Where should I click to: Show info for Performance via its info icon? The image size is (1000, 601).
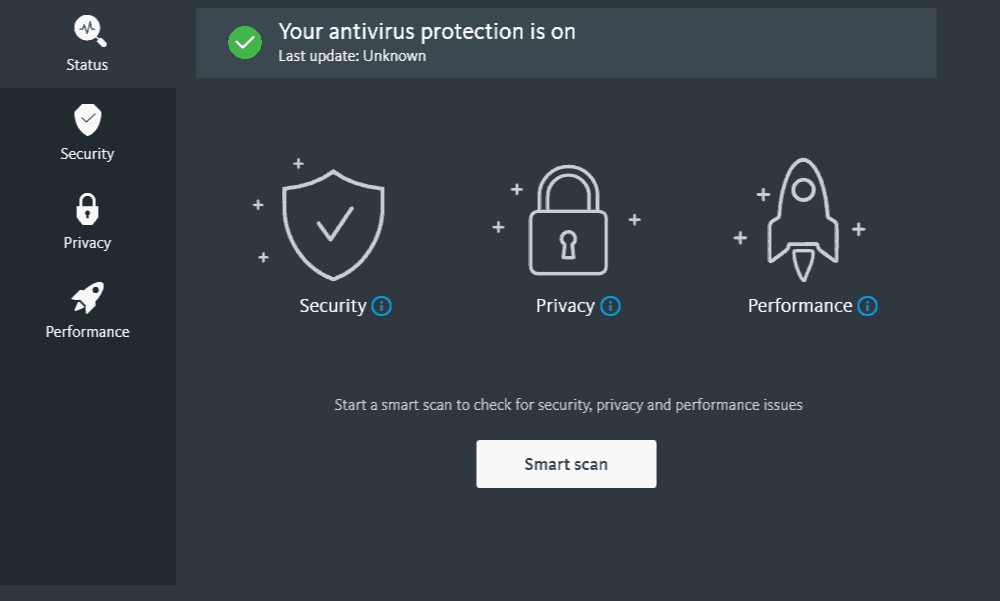(x=867, y=306)
